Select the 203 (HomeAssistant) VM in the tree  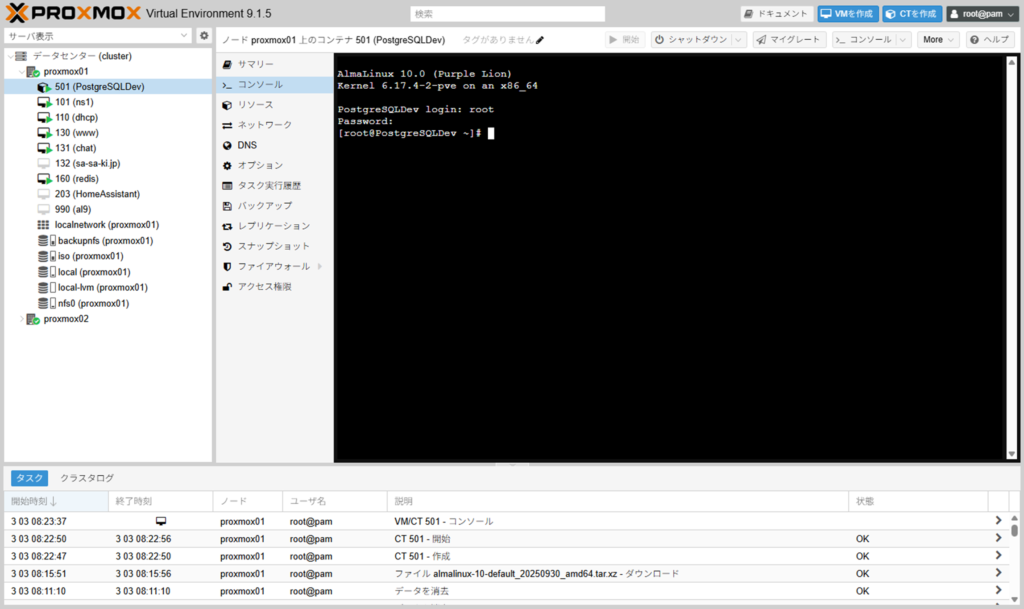[x=97, y=194]
